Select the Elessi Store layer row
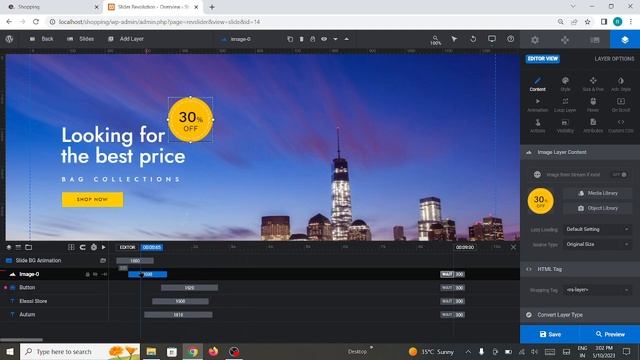Image resolution: width=640 pixels, height=360 pixels. pos(54,301)
